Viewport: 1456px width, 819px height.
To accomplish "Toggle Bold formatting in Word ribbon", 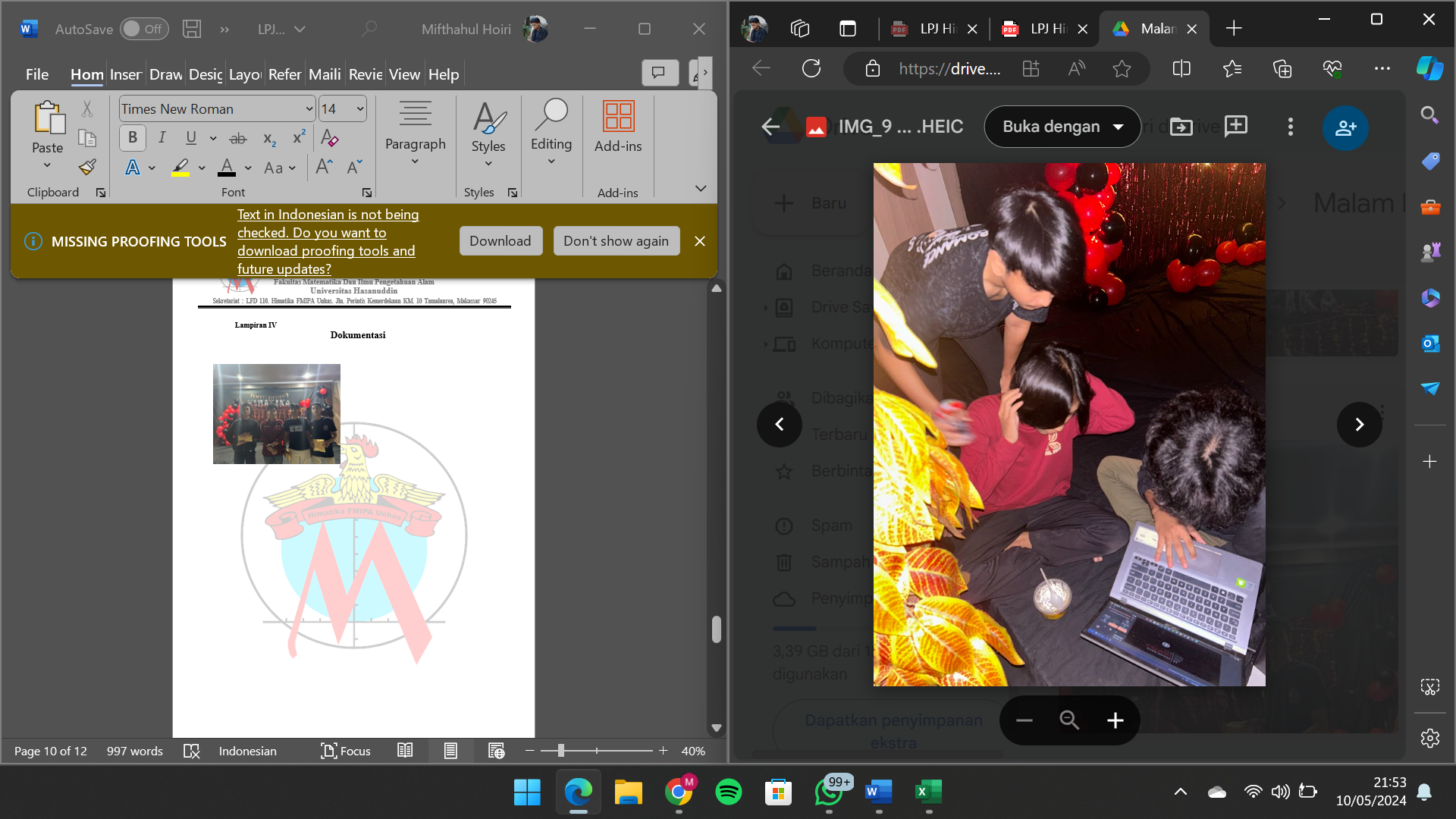I will coord(133,138).
